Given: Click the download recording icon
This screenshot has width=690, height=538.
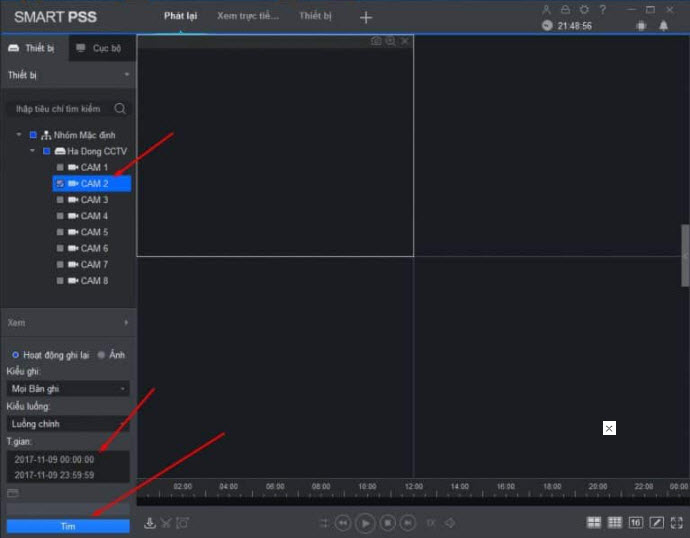Looking at the screenshot, I should coord(150,522).
